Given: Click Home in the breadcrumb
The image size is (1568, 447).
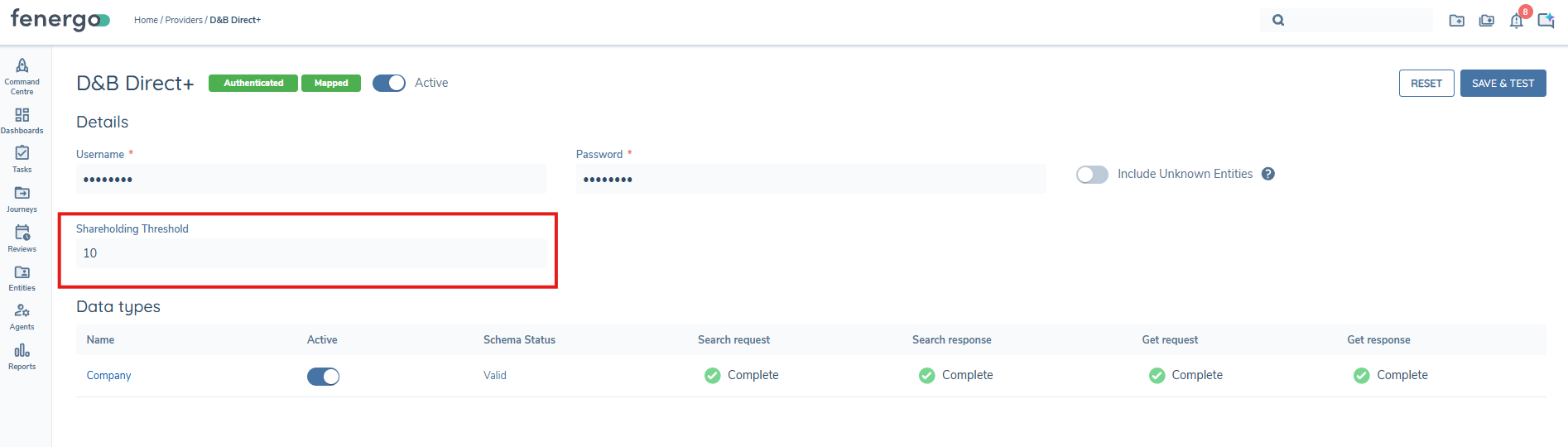Looking at the screenshot, I should [146, 20].
